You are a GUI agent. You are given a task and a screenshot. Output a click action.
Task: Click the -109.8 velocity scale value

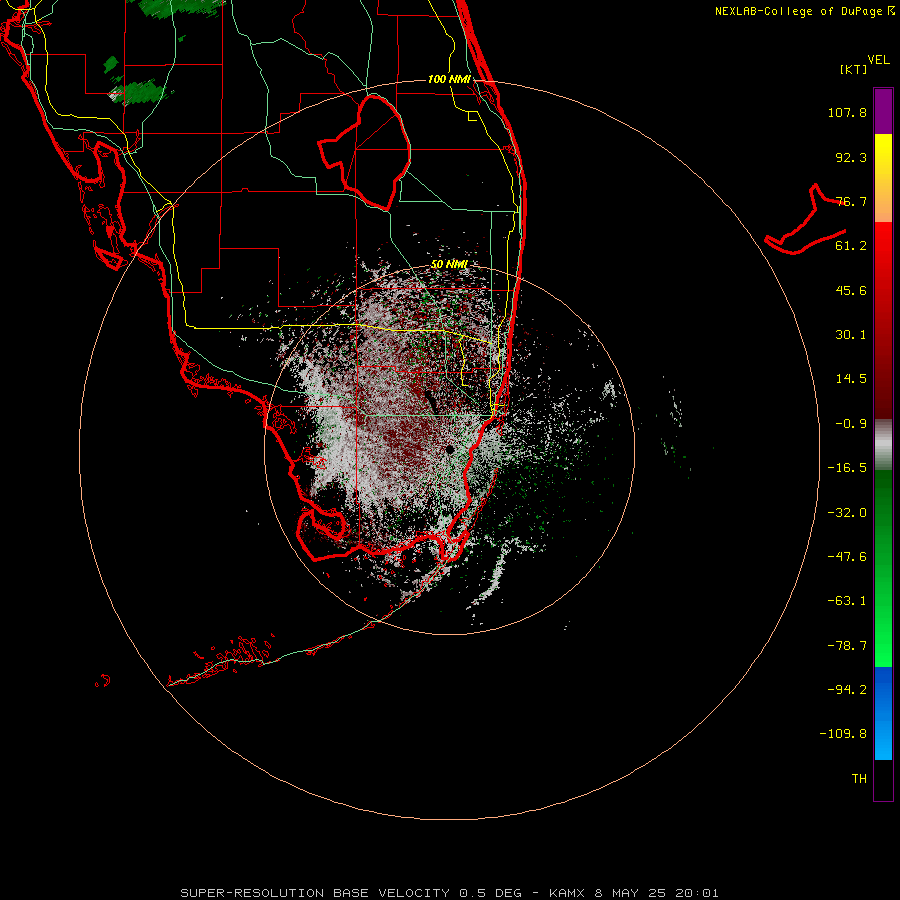(843, 734)
